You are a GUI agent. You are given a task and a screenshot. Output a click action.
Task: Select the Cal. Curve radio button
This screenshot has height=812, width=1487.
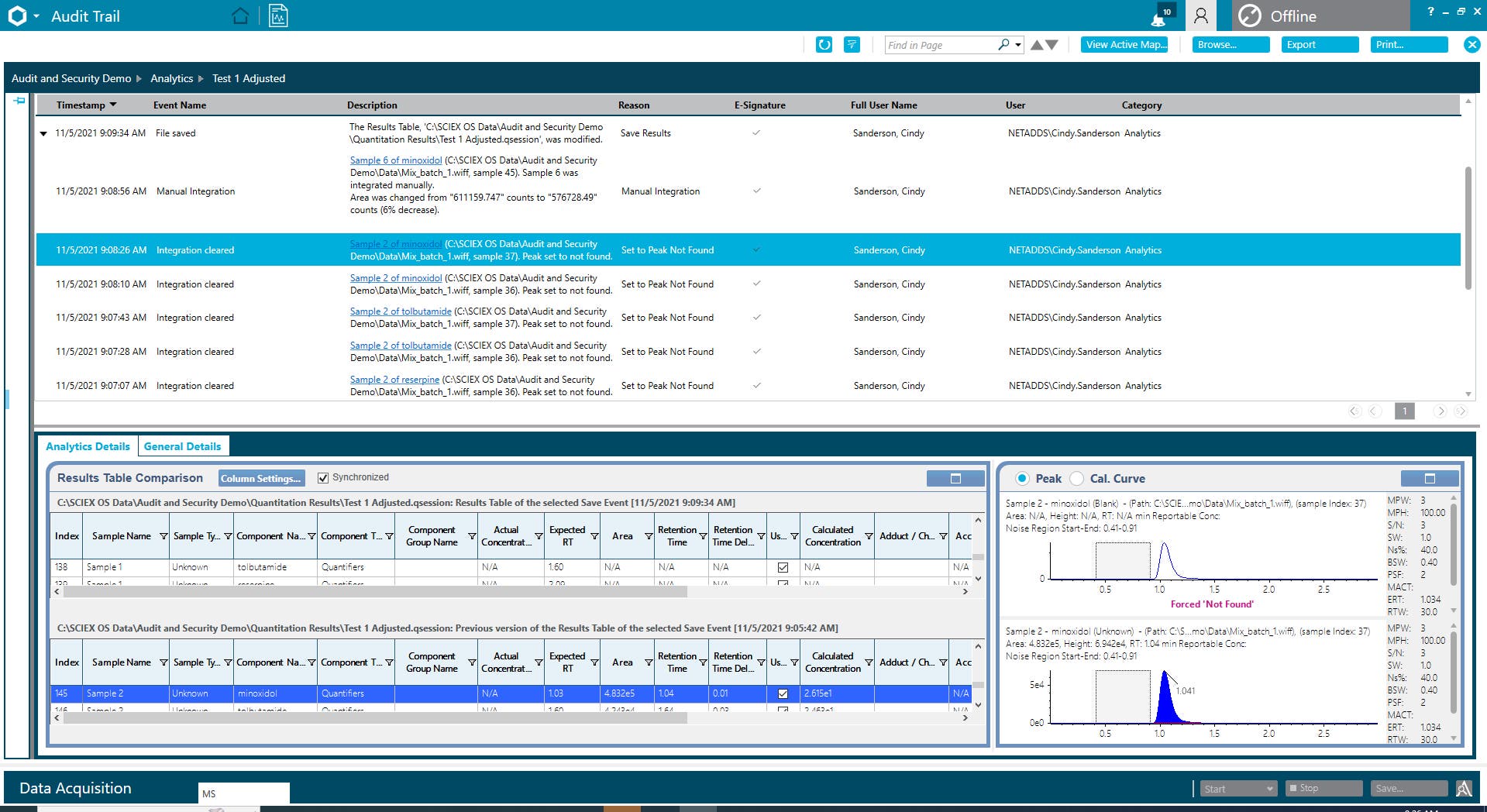[x=1076, y=479]
